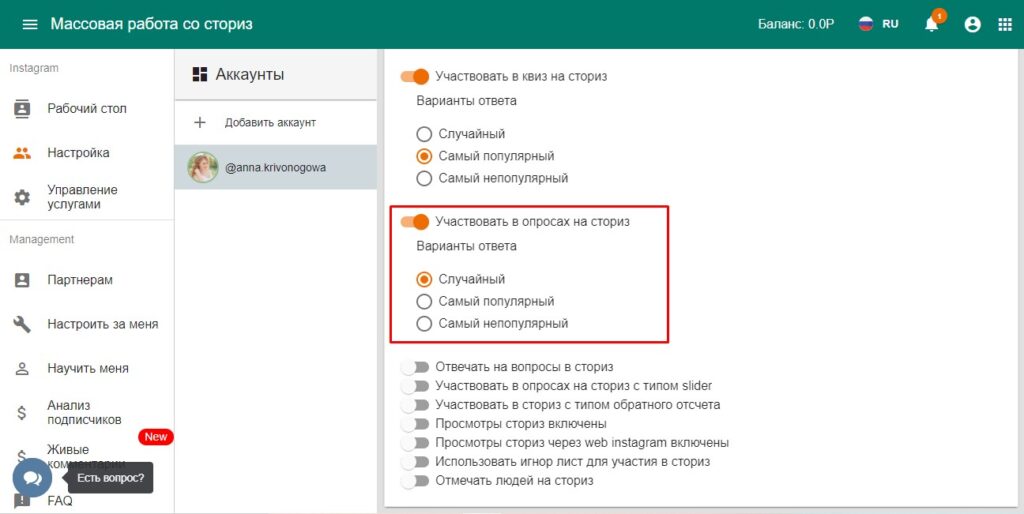Select Самый популярный for poll answers
1024x514 pixels.
pyautogui.click(x=424, y=302)
